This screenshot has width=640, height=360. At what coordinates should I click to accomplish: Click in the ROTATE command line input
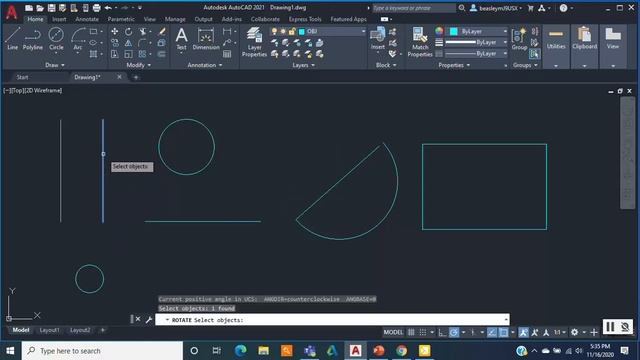click(x=332, y=320)
